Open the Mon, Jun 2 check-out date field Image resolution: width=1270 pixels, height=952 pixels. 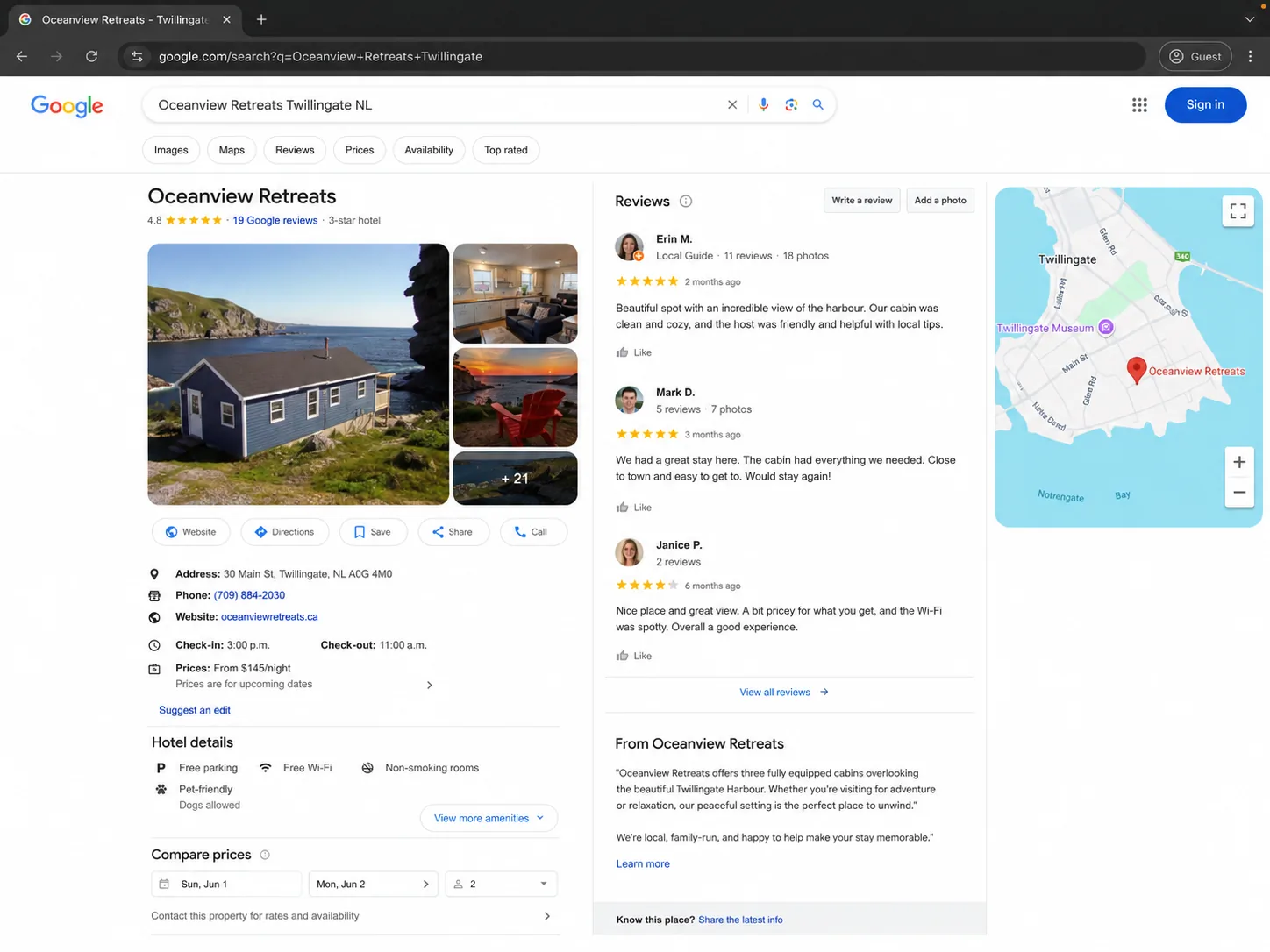(375, 884)
